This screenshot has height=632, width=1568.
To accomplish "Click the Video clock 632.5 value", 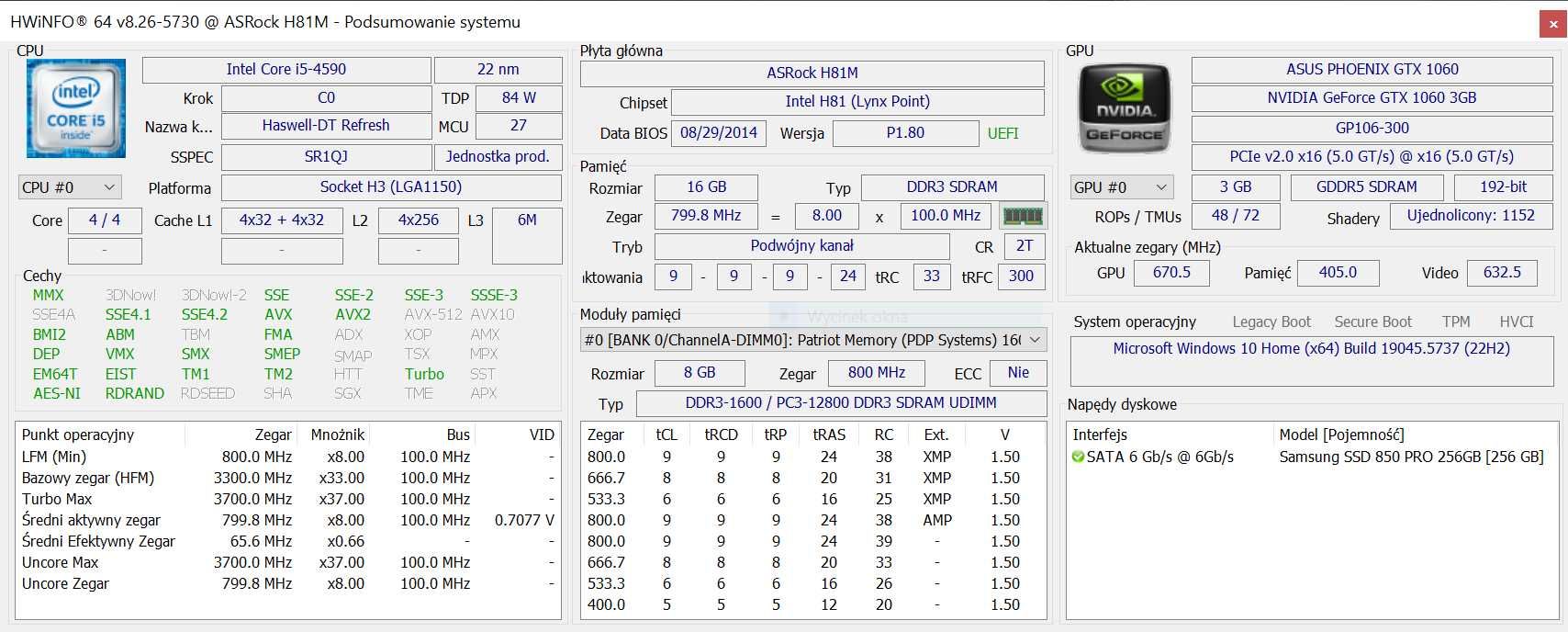I will 1502,273.
